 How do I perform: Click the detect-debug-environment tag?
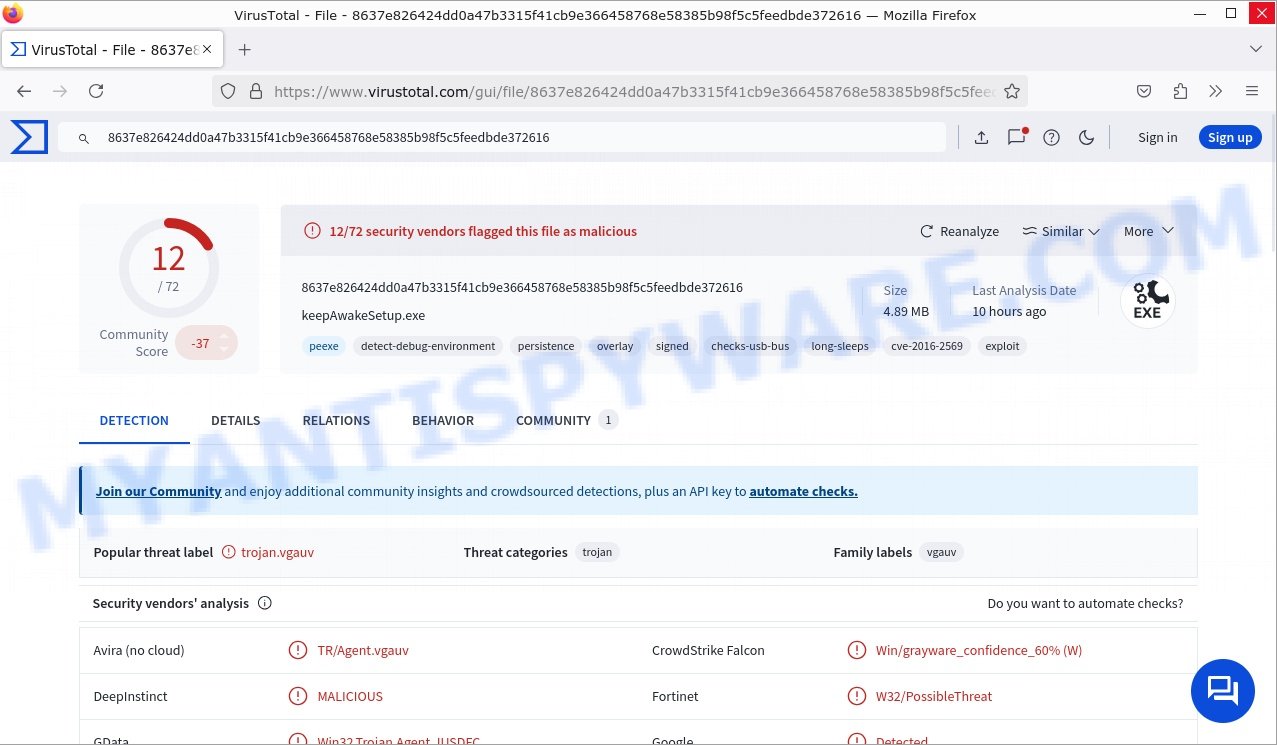tap(428, 346)
